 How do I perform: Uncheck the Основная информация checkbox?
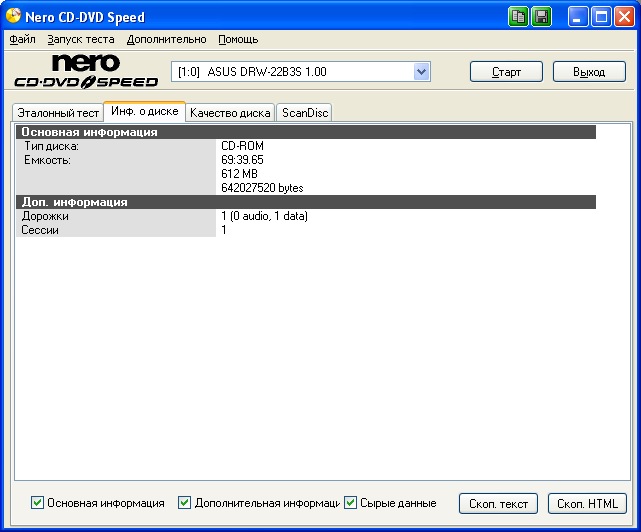(x=37, y=503)
